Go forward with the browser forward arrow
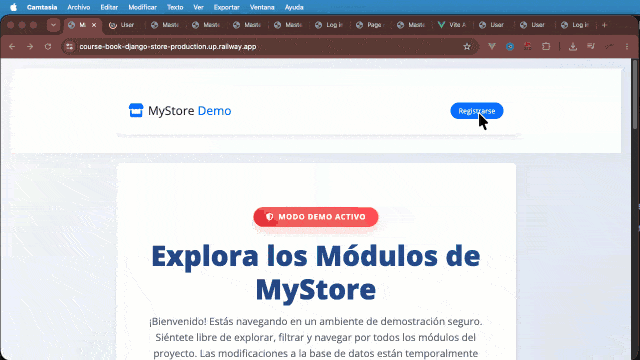Viewport: 640px width, 360px height. pos(30,47)
